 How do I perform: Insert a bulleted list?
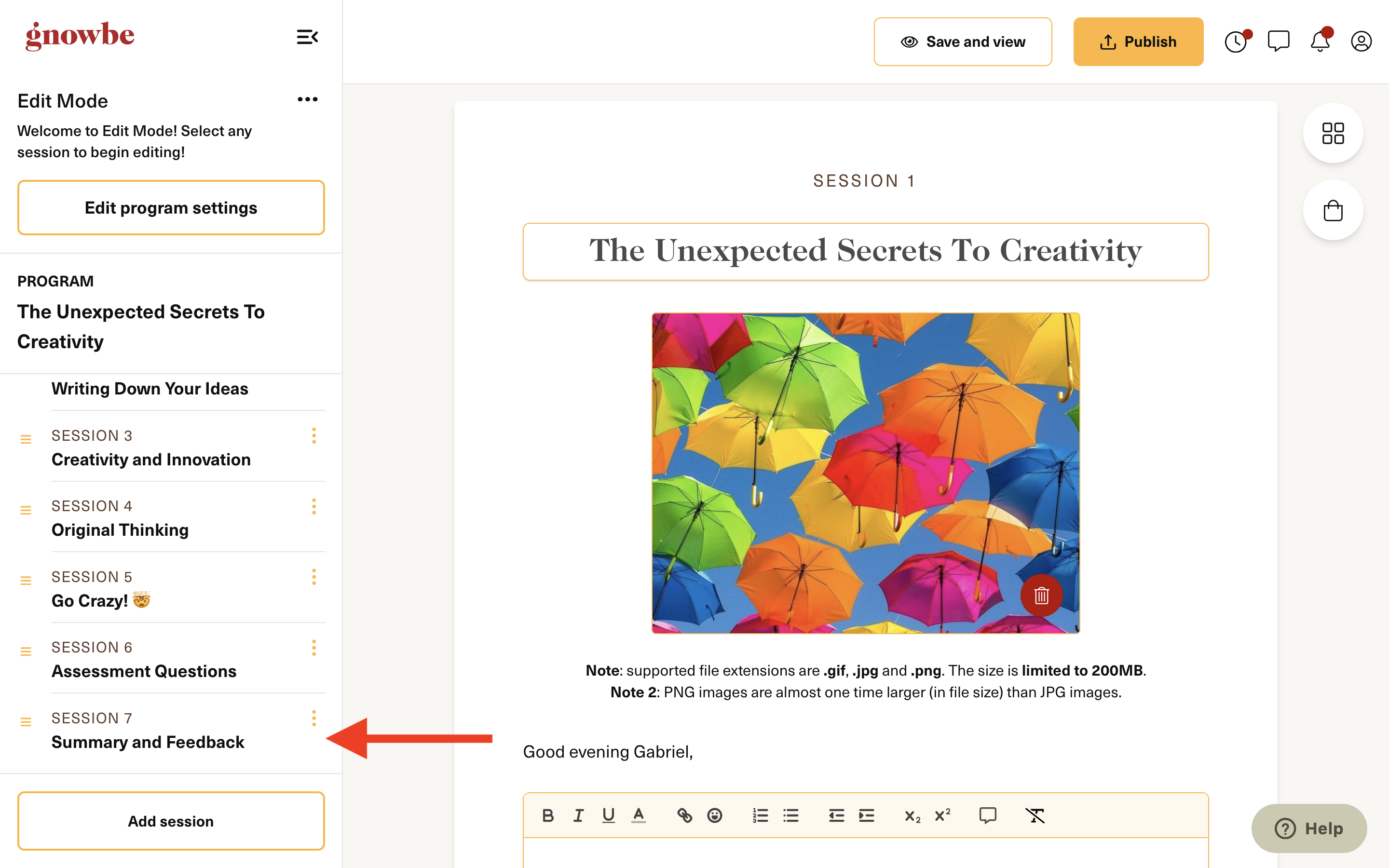791,815
